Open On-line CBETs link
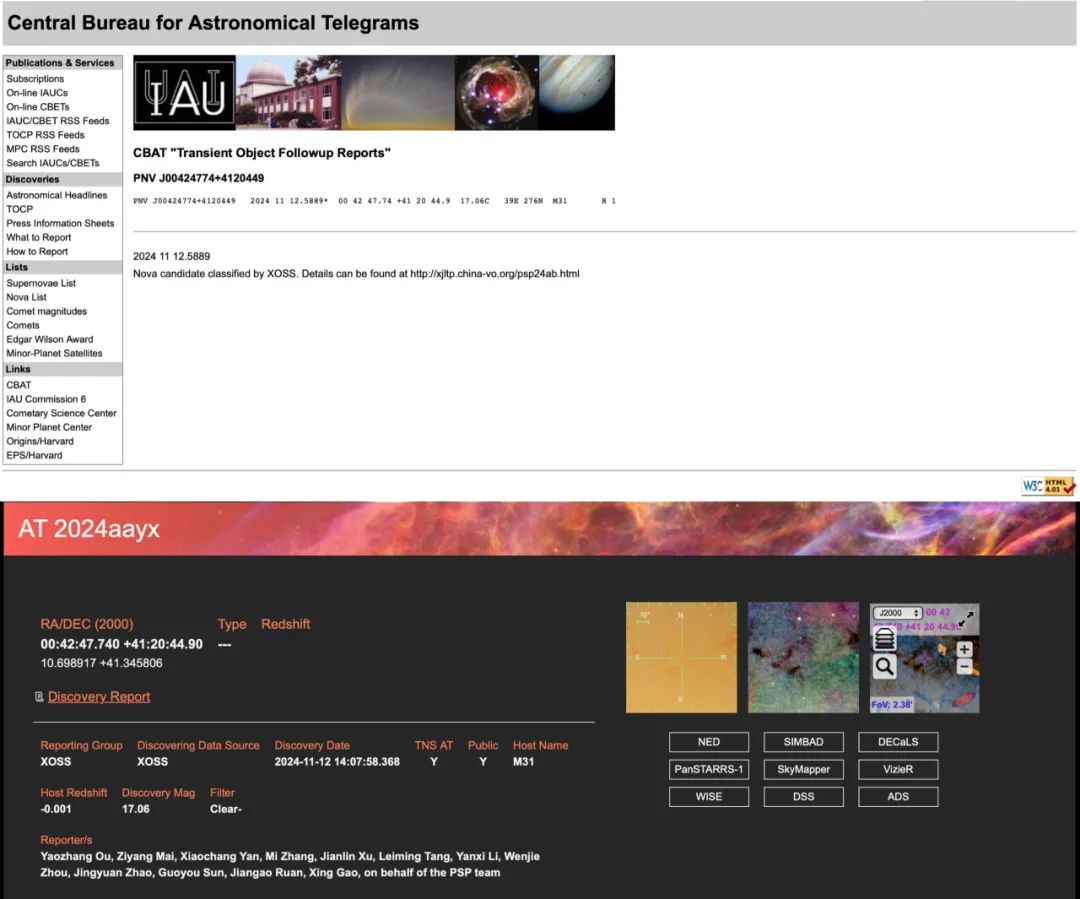The image size is (1080, 899). pos(38,107)
